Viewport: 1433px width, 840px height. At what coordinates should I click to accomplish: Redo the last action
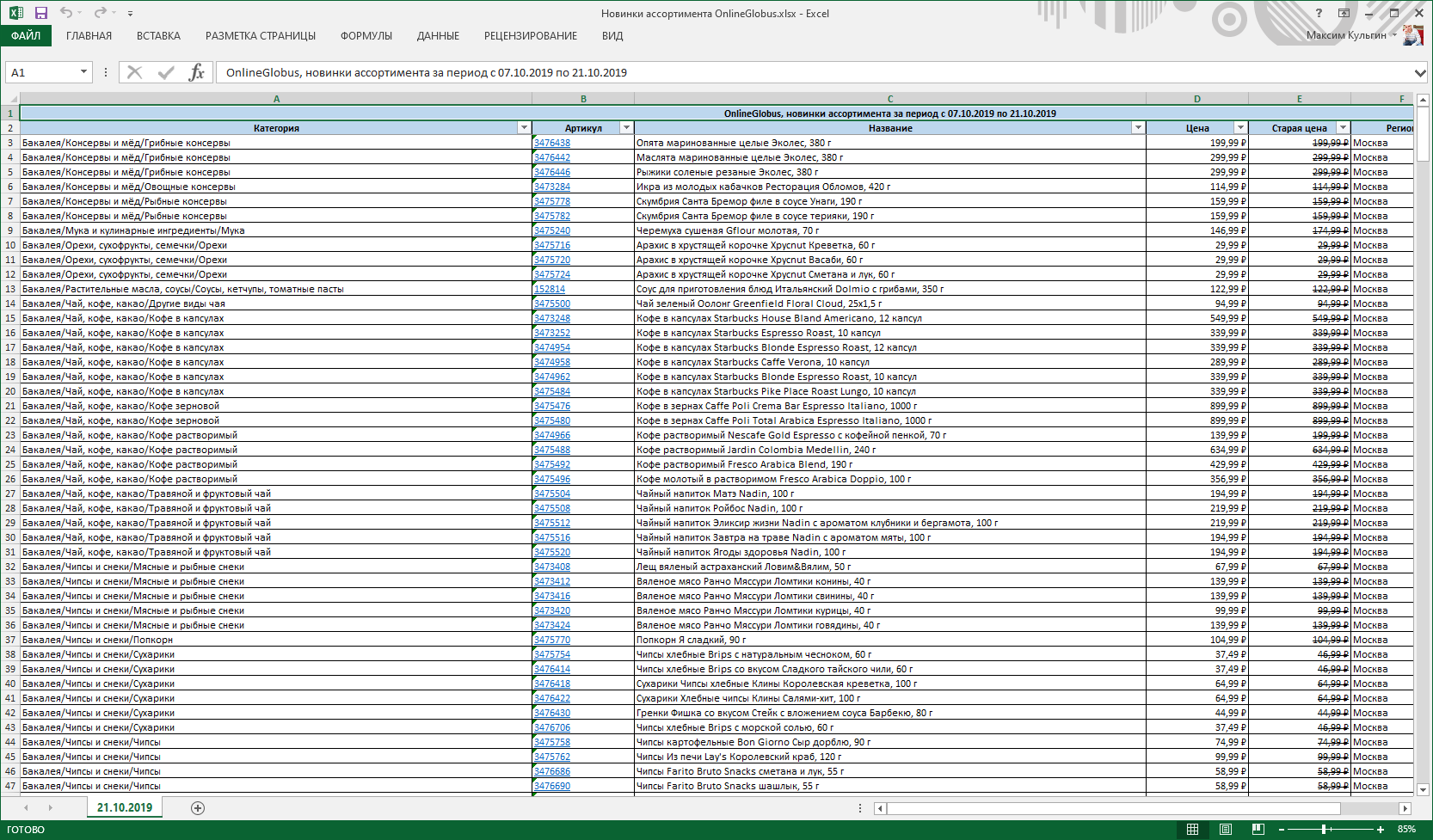point(100,13)
